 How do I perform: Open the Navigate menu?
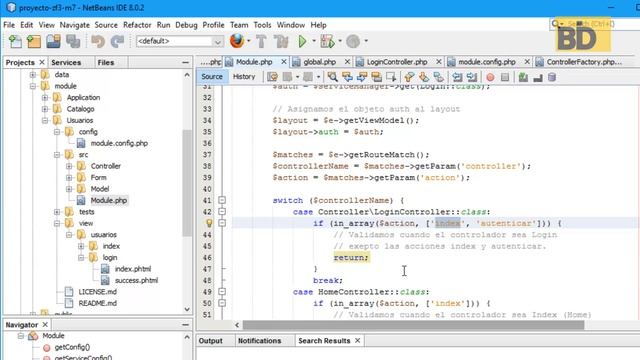point(75,25)
